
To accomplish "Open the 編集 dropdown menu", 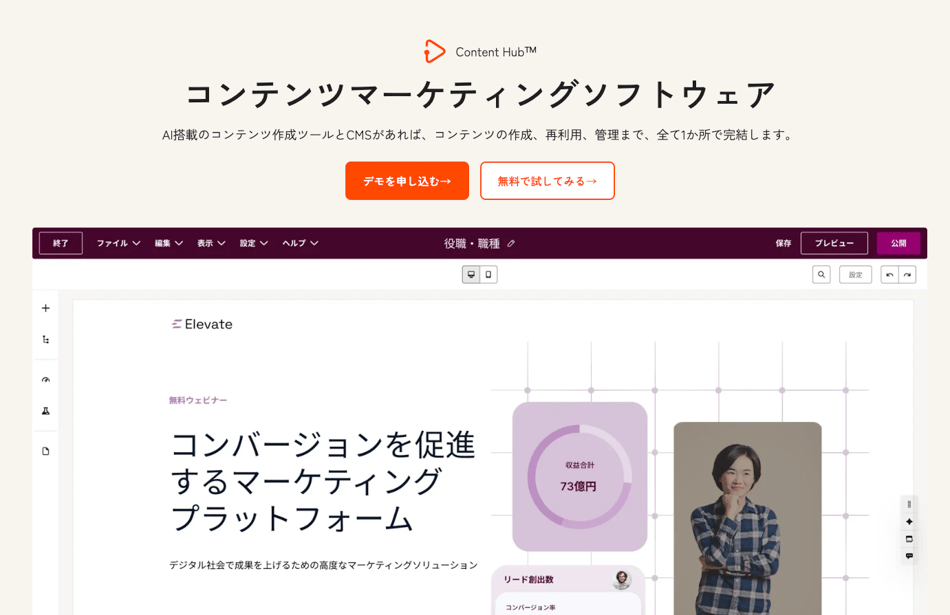I will [168, 243].
